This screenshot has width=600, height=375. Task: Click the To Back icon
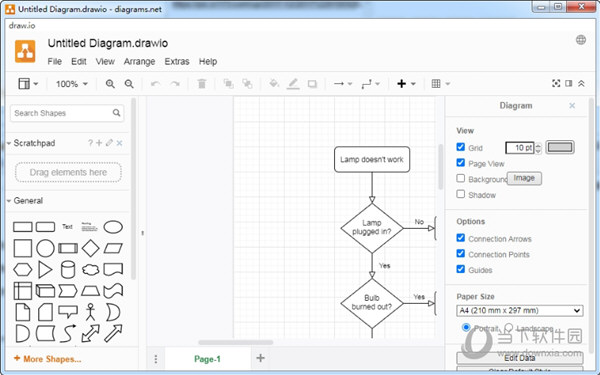247,84
